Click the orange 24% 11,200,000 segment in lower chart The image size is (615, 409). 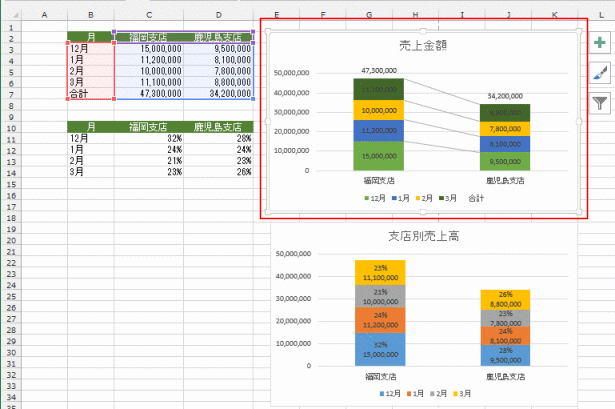tap(380, 320)
